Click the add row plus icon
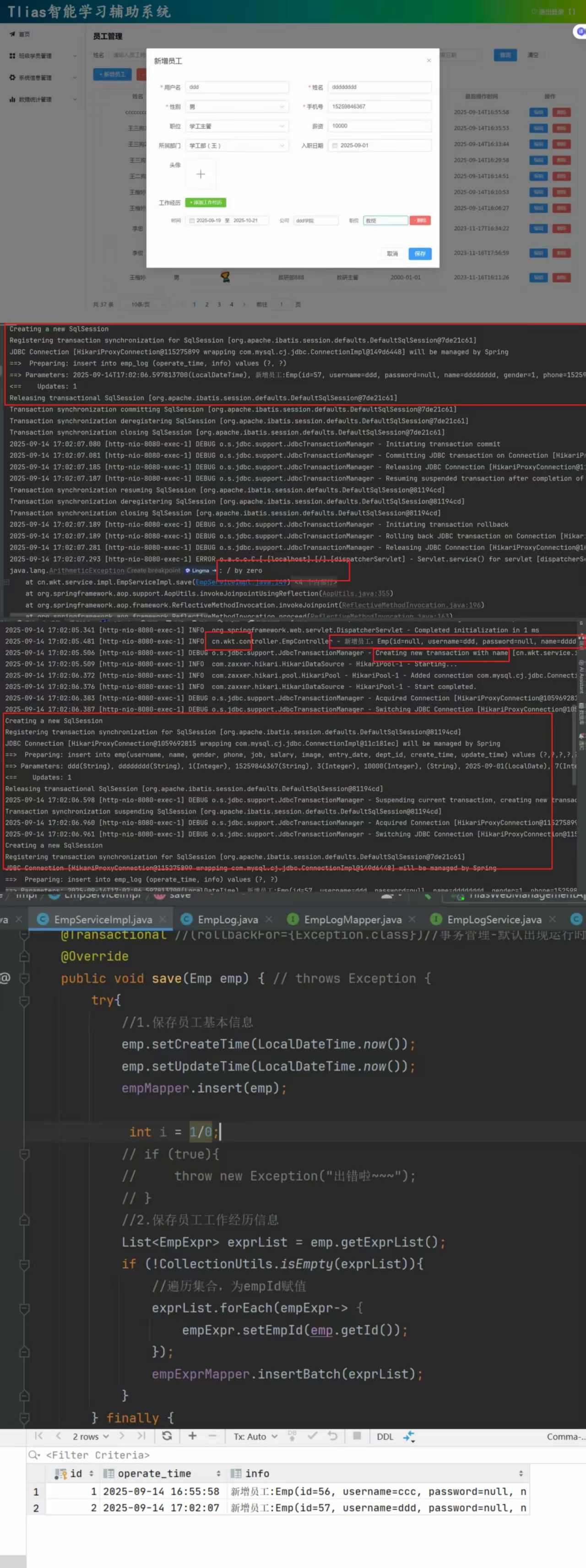Image resolution: width=586 pixels, height=1568 pixels. point(192,1436)
